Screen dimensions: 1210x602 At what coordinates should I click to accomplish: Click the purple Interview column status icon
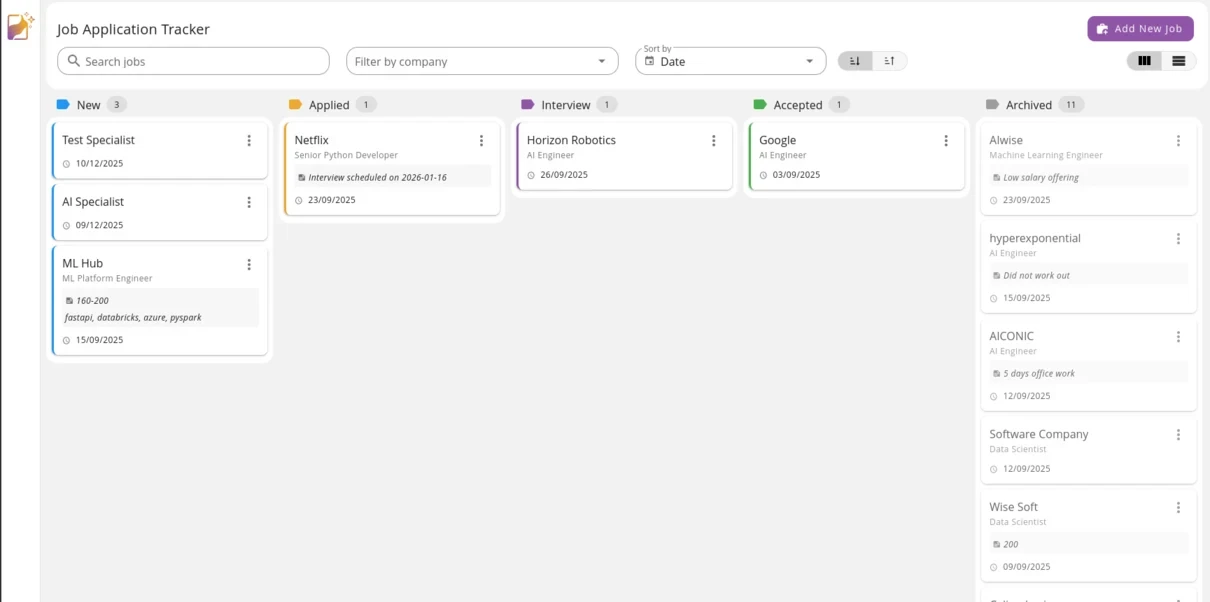(x=525, y=104)
